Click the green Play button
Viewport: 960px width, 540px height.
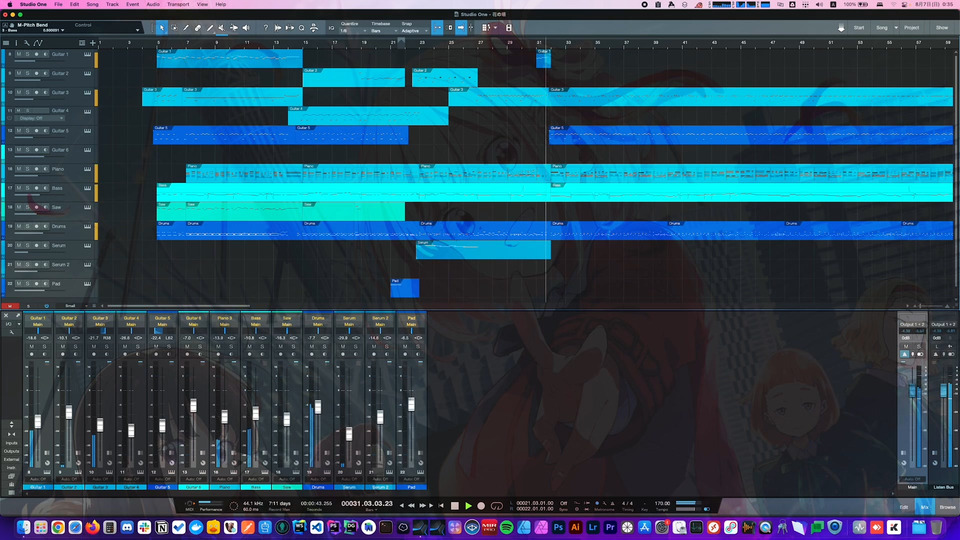click(468, 506)
